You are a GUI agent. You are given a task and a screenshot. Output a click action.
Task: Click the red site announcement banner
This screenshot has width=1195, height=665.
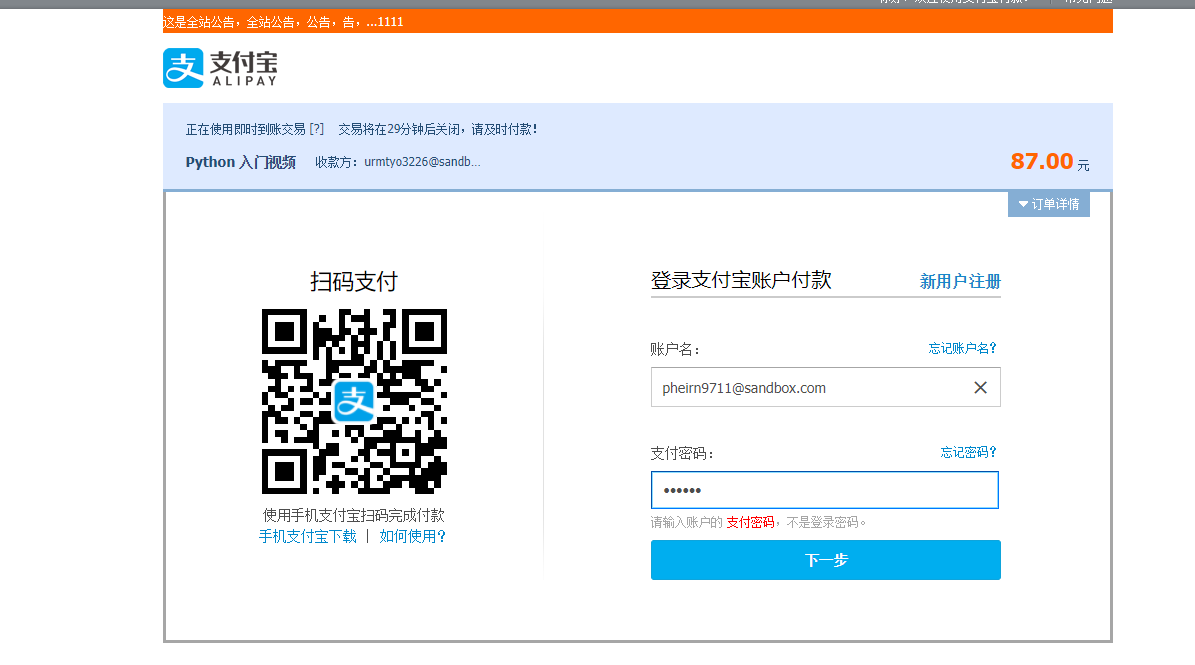(283, 21)
